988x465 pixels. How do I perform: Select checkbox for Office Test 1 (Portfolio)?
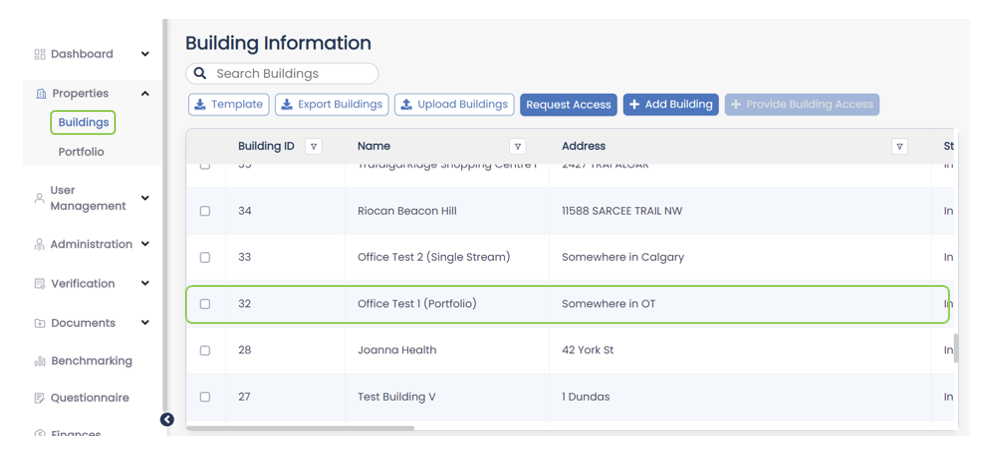pos(205,304)
